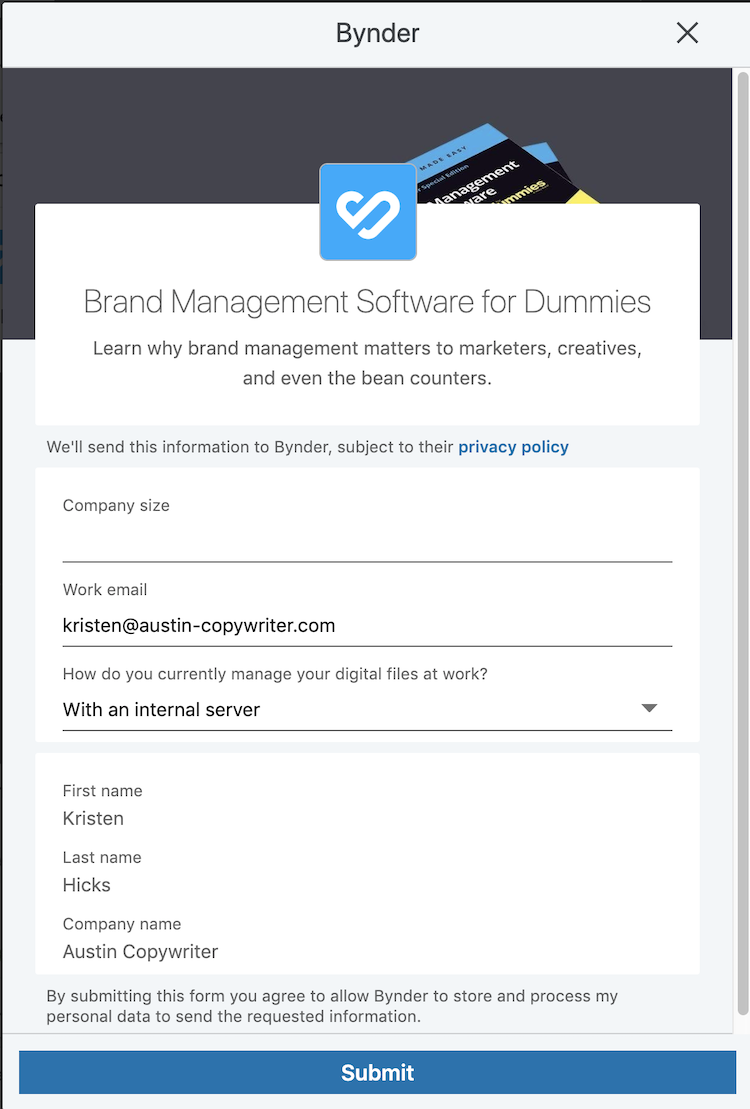Click the Bynder heart logo icon
750x1109 pixels.
[x=368, y=212]
